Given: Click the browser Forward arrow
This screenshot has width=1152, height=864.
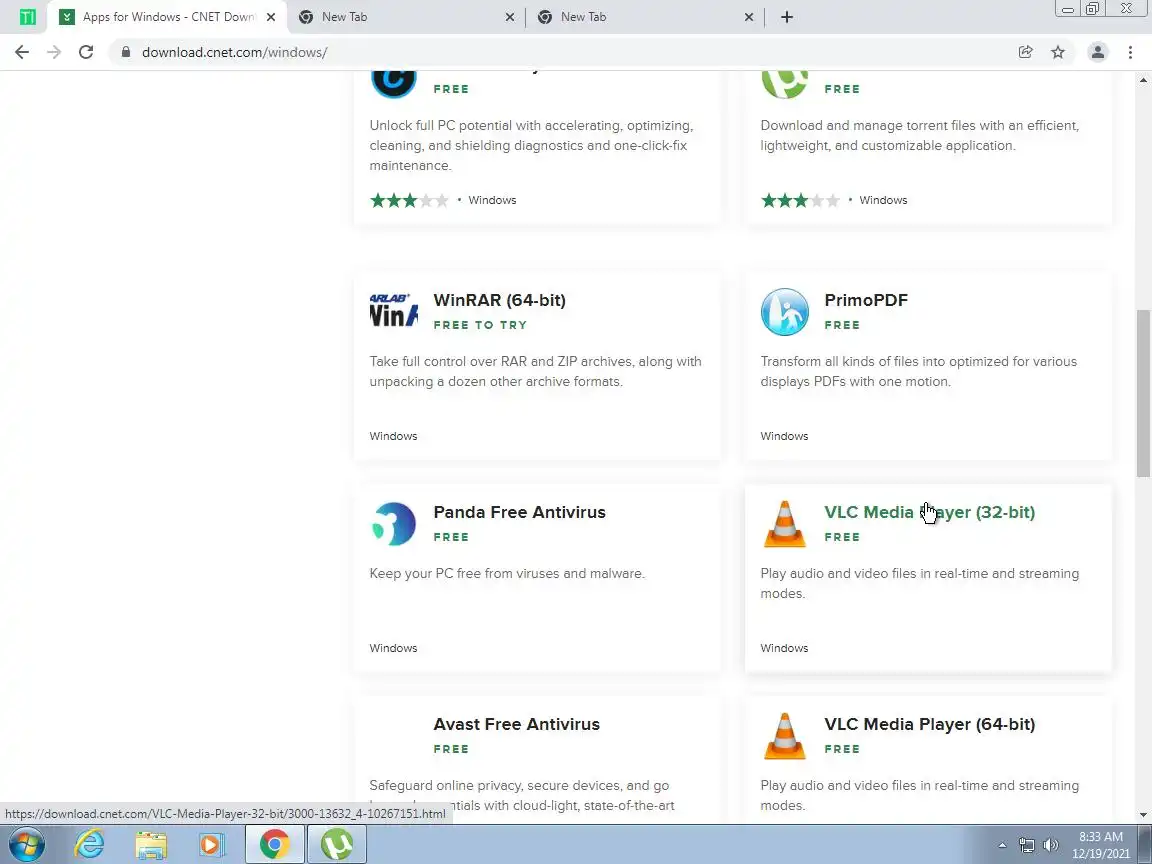Looking at the screenshot, I should coord(54,52).
